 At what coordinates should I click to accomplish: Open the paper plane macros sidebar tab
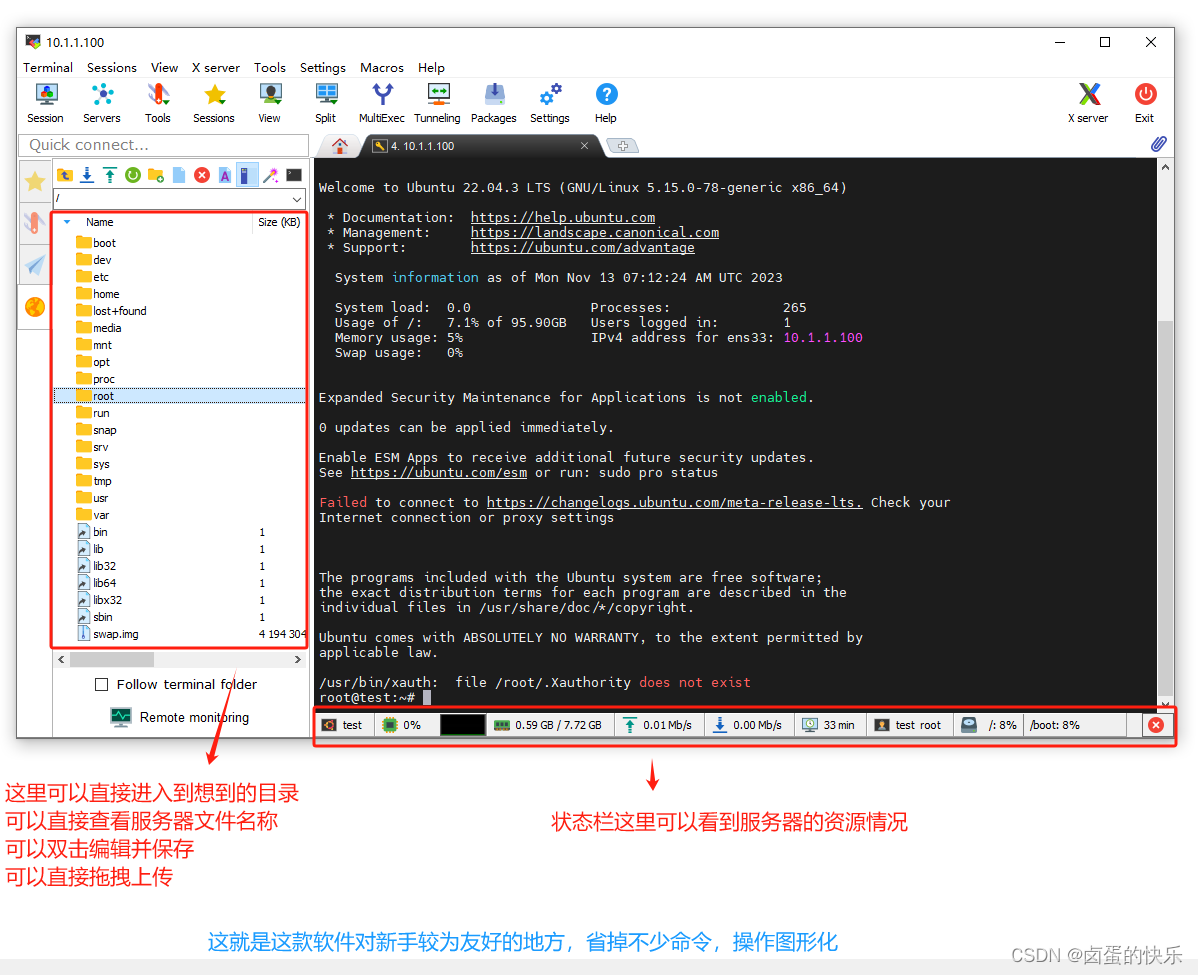pos(35,265)
